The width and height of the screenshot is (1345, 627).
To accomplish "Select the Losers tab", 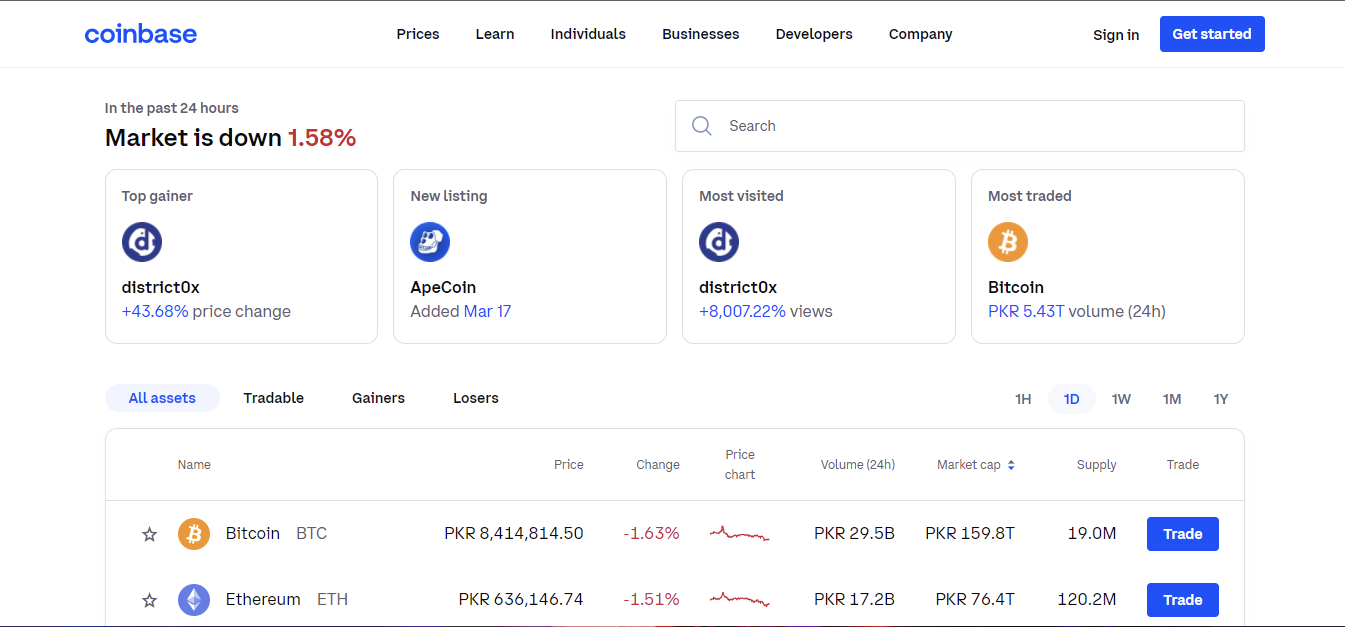I will coord(476,398).
